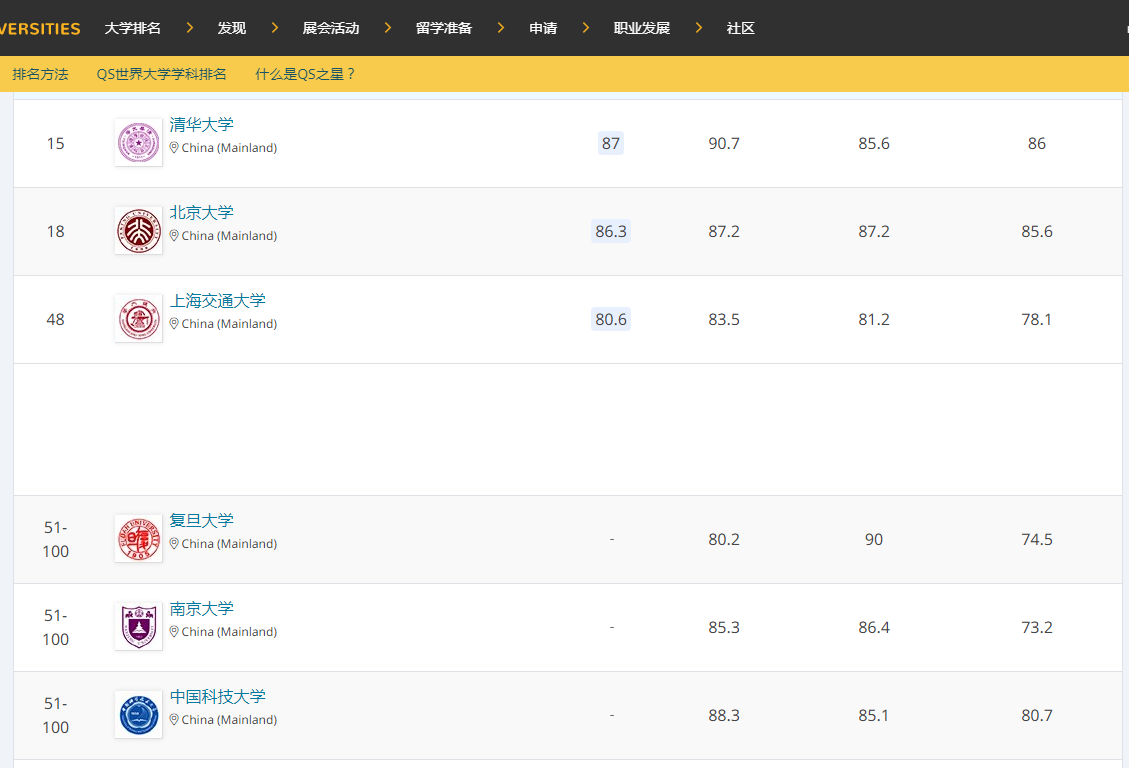The height and width of the screenshot is (768, 1129).
Task: Click the location pin under 复旦大学
Action: pyautogui.click(x=174, y=543)
